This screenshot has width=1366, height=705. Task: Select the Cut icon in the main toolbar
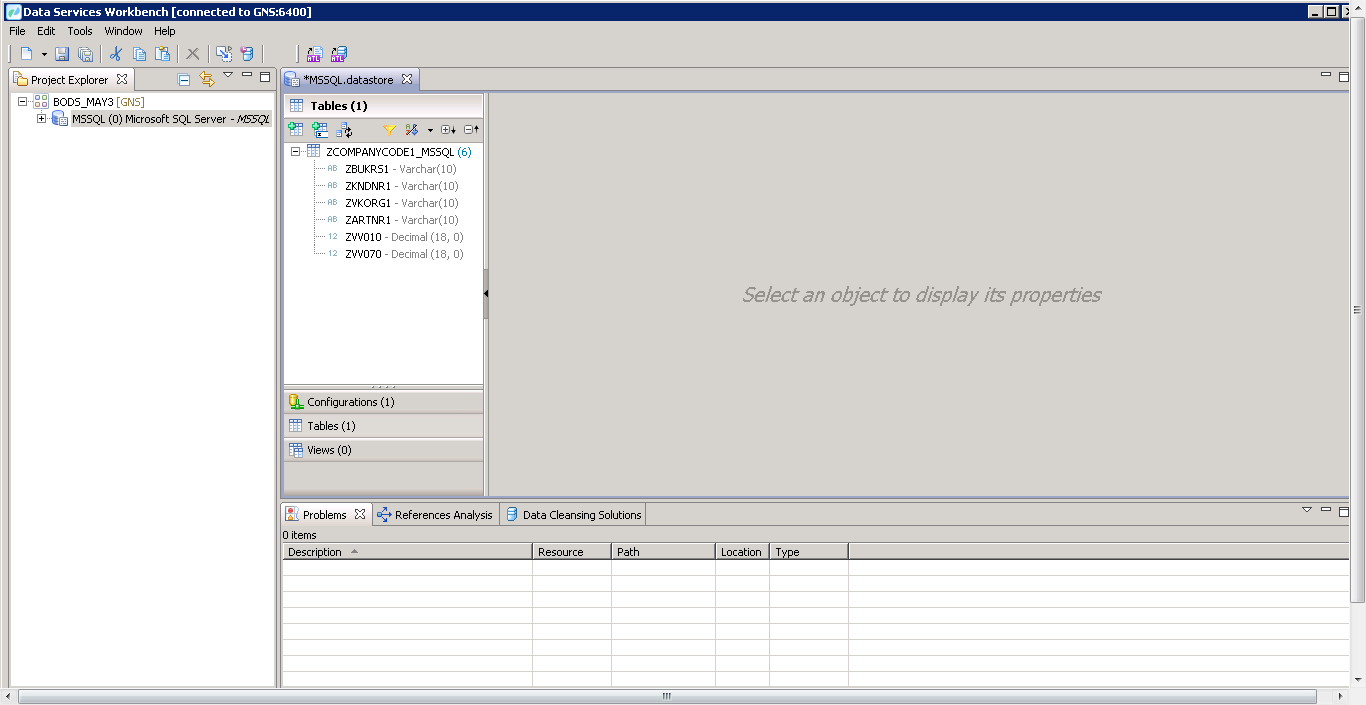pos(117,53)
